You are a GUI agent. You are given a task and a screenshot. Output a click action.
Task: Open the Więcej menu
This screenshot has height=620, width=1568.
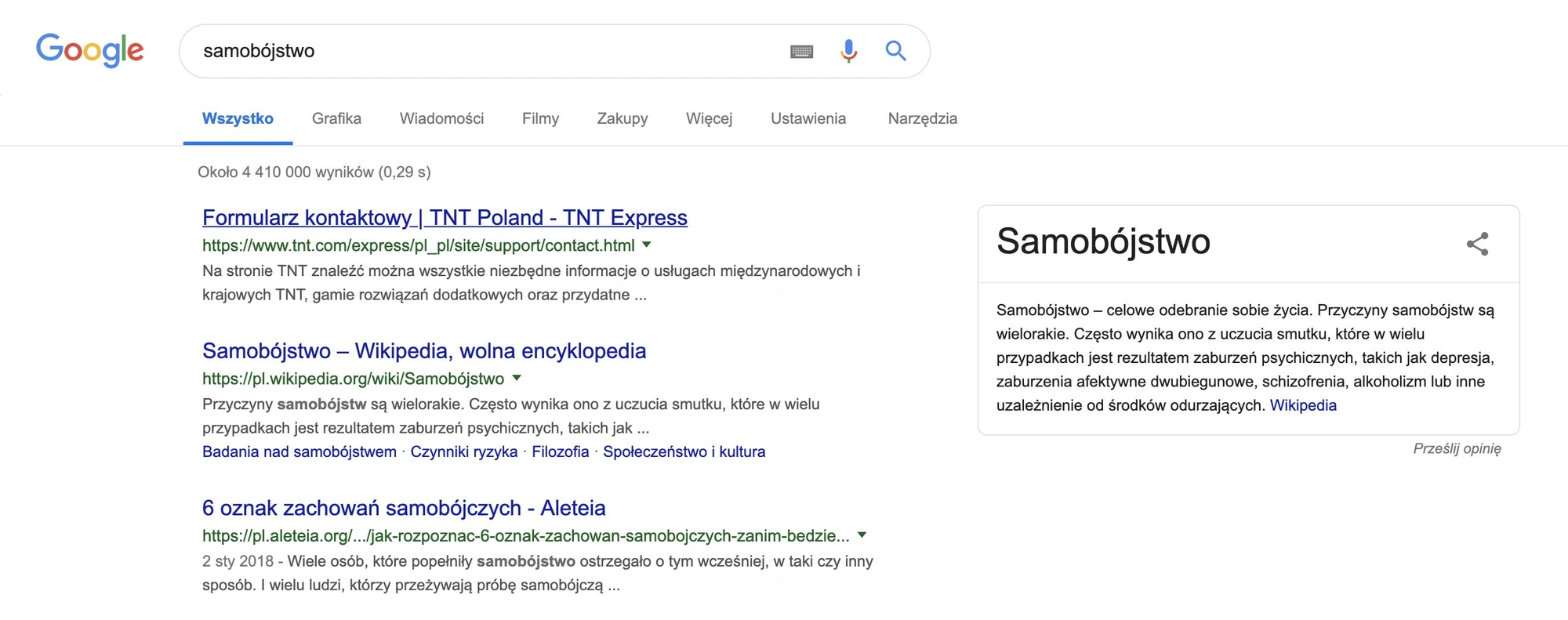pyautogui.click(x=709, y=118)
